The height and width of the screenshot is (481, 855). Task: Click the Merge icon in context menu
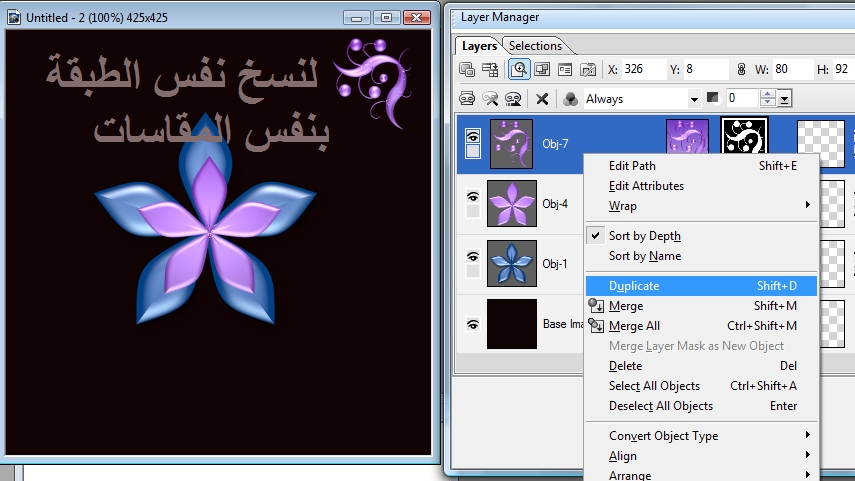pyautogui.click(x=597, y=306)
